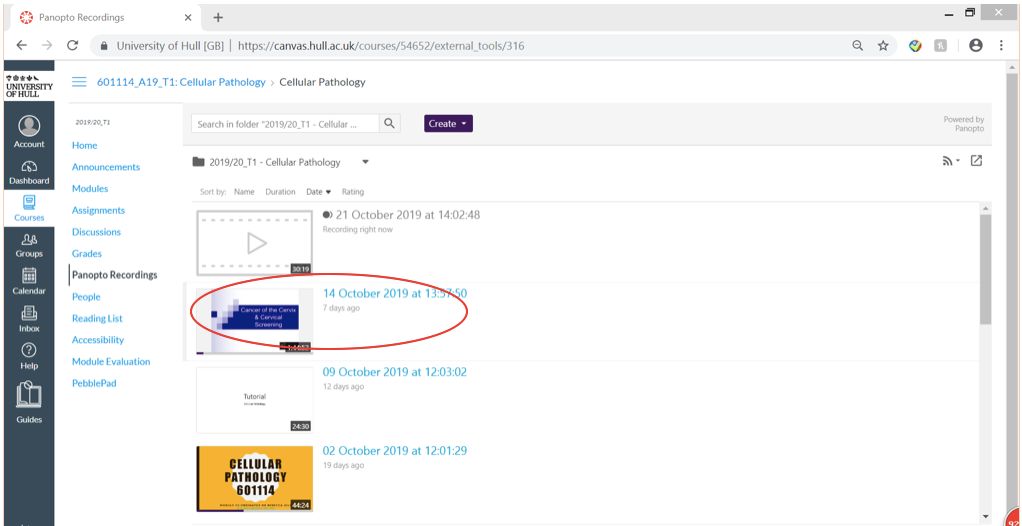Open Announcements in the course menu

tap(106, 167)
